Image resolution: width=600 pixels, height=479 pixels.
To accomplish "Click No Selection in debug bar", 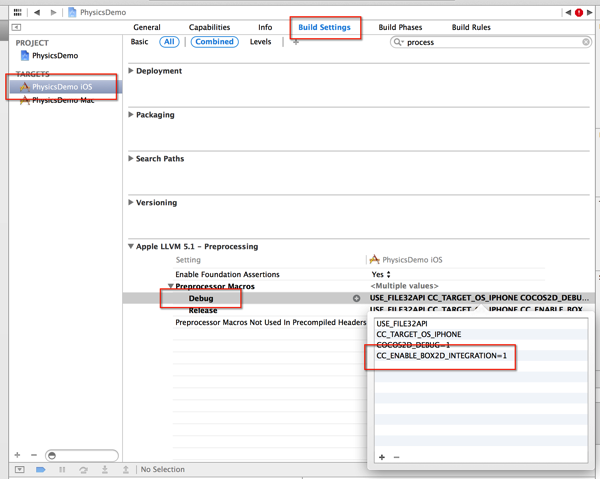I will point(162,469).
